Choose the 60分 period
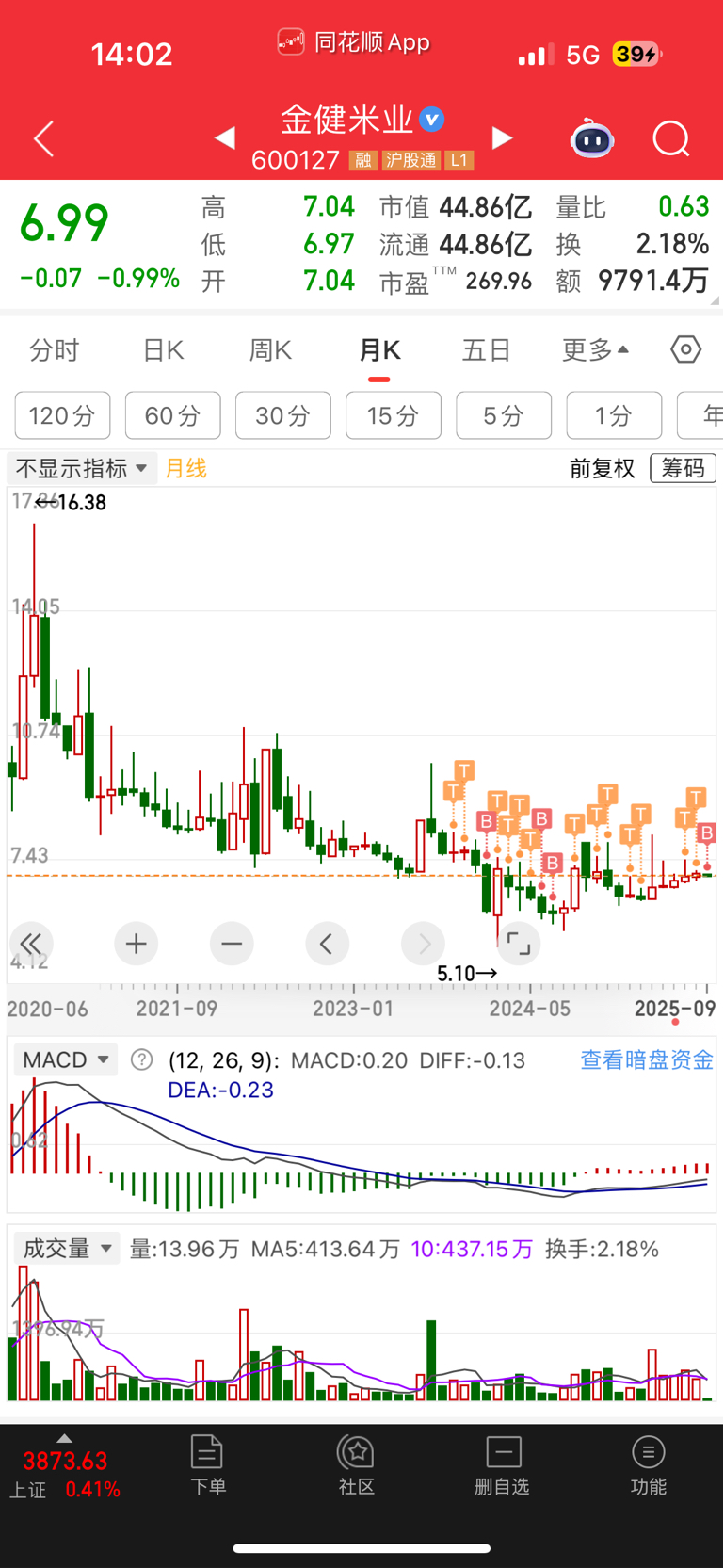This screenshot has width=724, height=1568. 173,415
